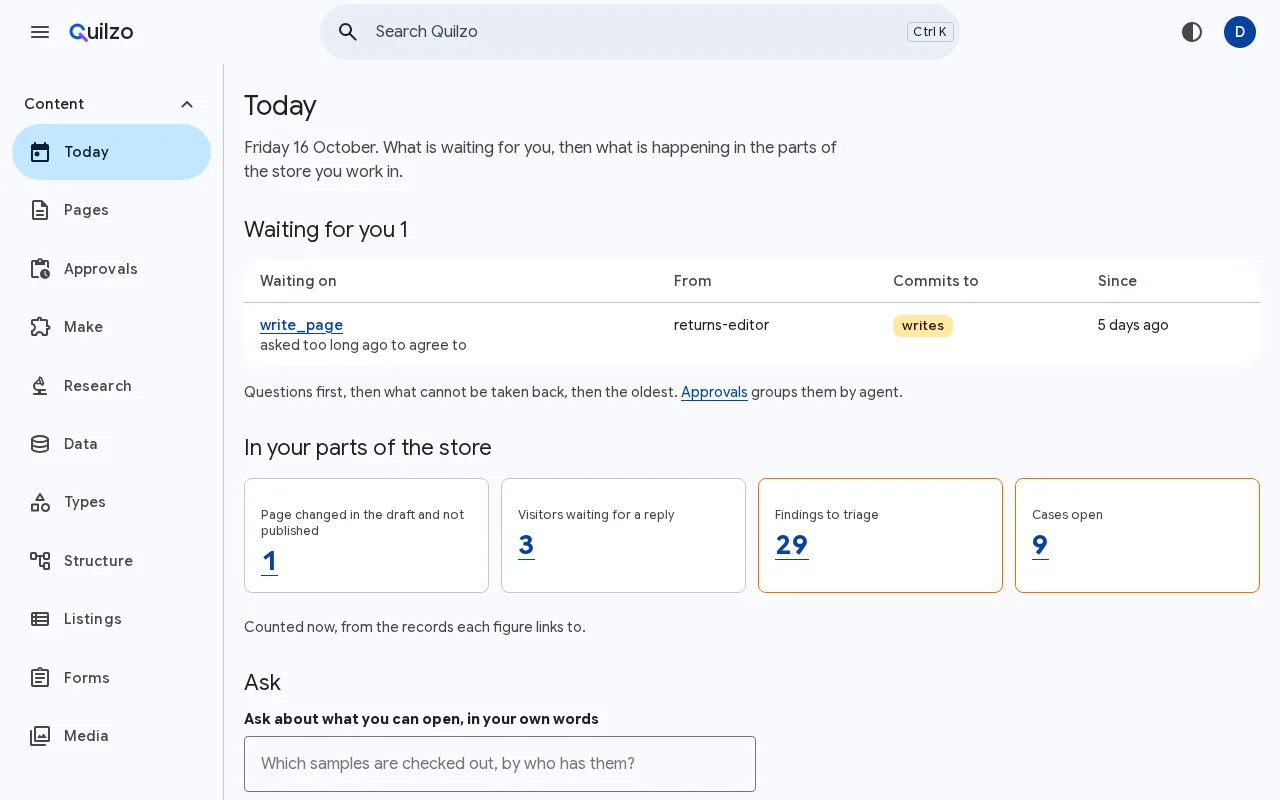Screen dimensions: 1280x800
Task: Click the Ctrl K shortcut badge
Action: click(930, 32)
